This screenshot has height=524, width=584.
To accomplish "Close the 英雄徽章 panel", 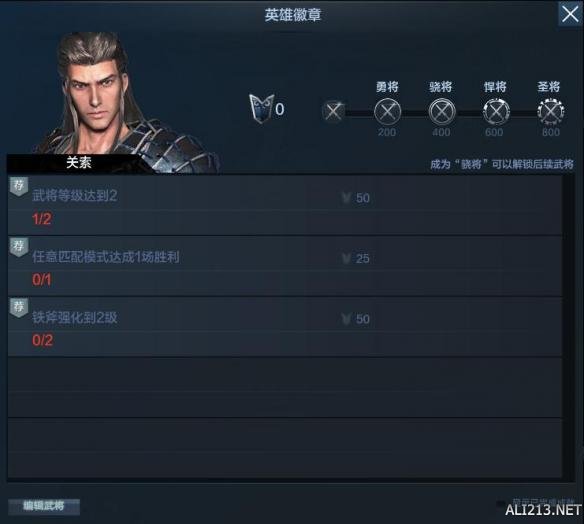I will click(570, 14).
